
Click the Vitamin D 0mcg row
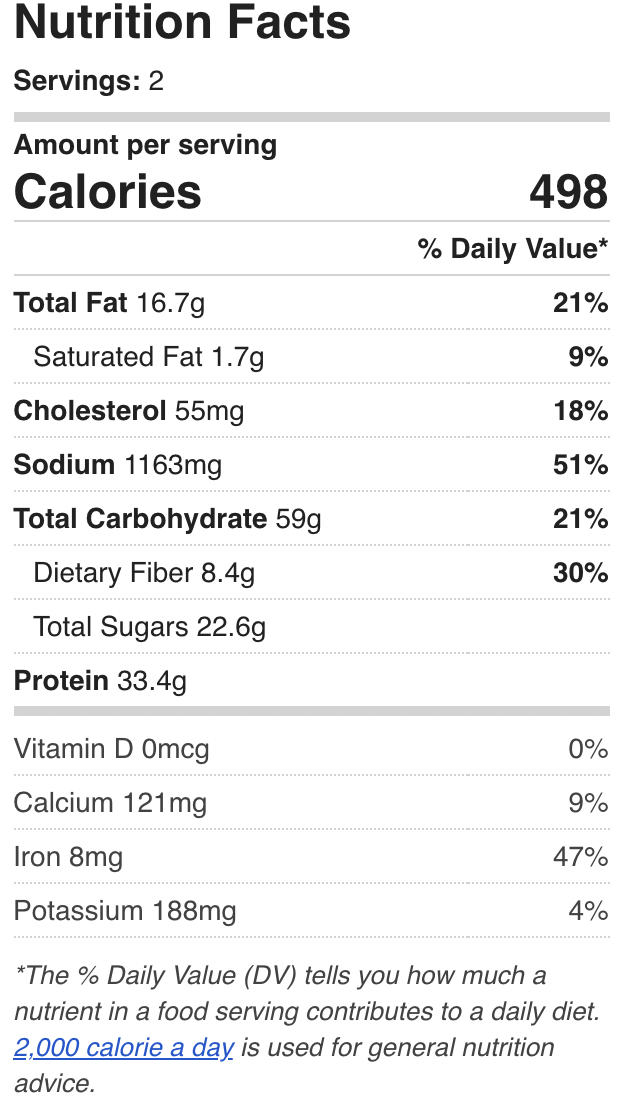(311, 749)
